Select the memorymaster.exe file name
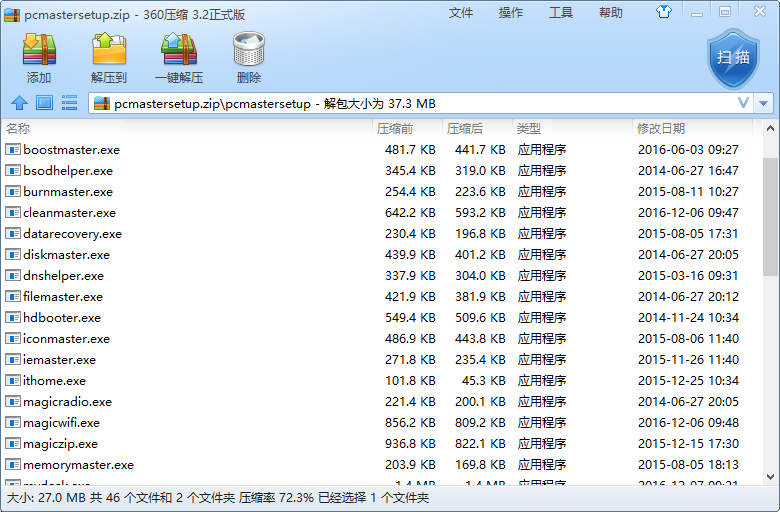The height and width of the screenshot is (512, 780). click(x=79, y=465)
